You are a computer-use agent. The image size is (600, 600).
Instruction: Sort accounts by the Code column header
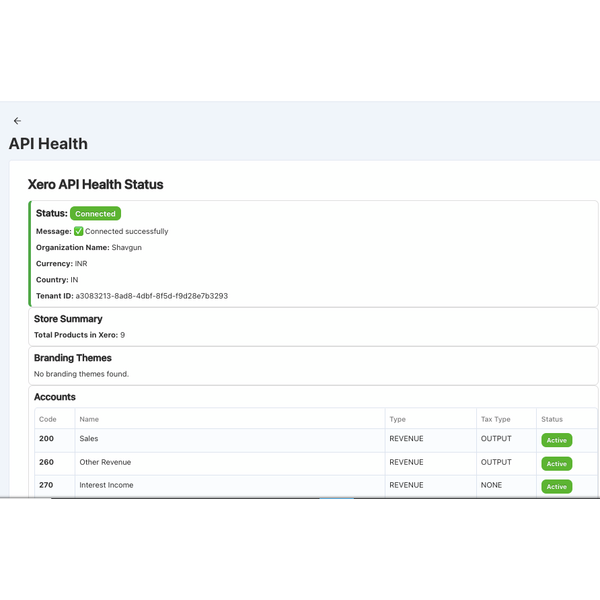pos(48,419)
